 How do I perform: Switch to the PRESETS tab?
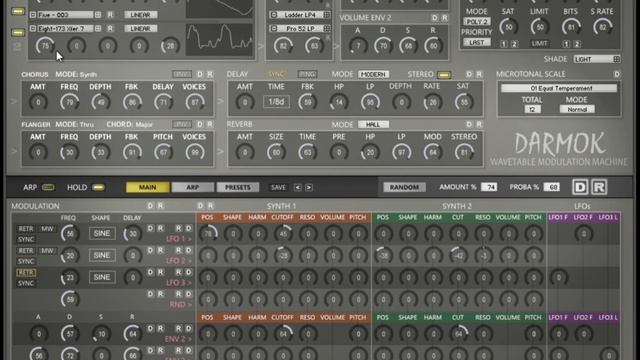pyautogui.click(x=238, y=187)
